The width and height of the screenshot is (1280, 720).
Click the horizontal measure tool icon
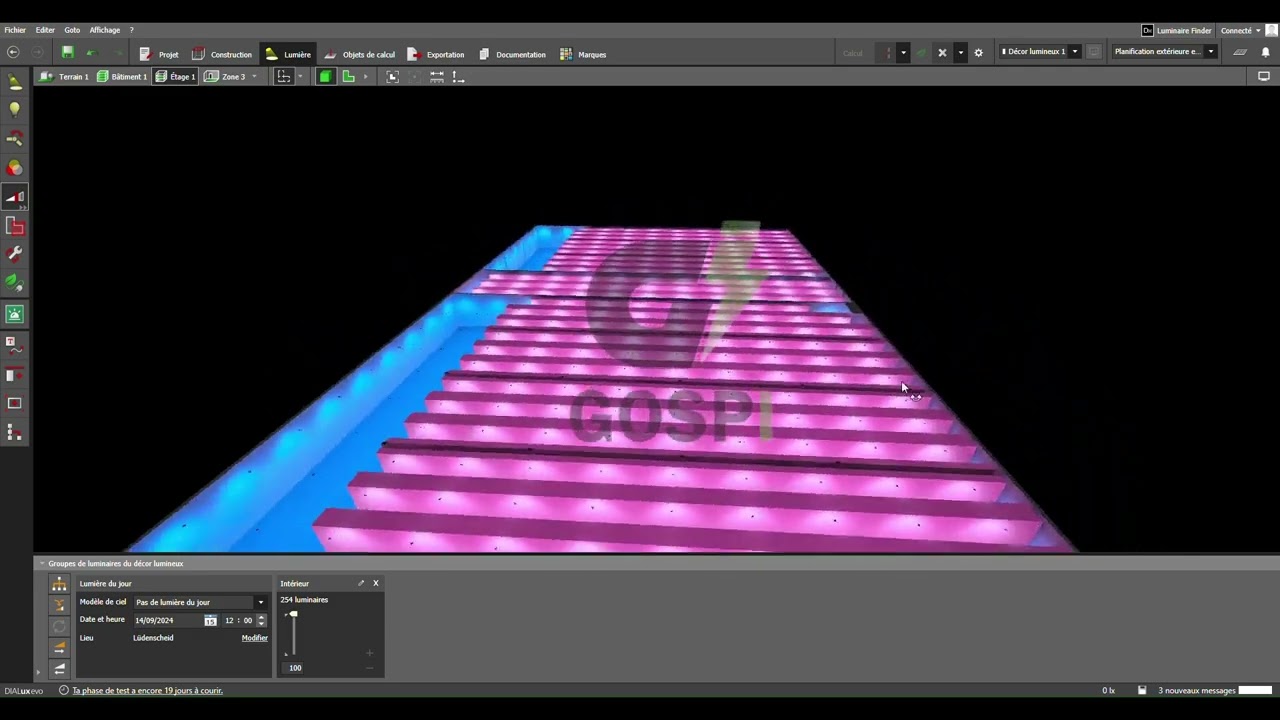click(x=437, y=76)
